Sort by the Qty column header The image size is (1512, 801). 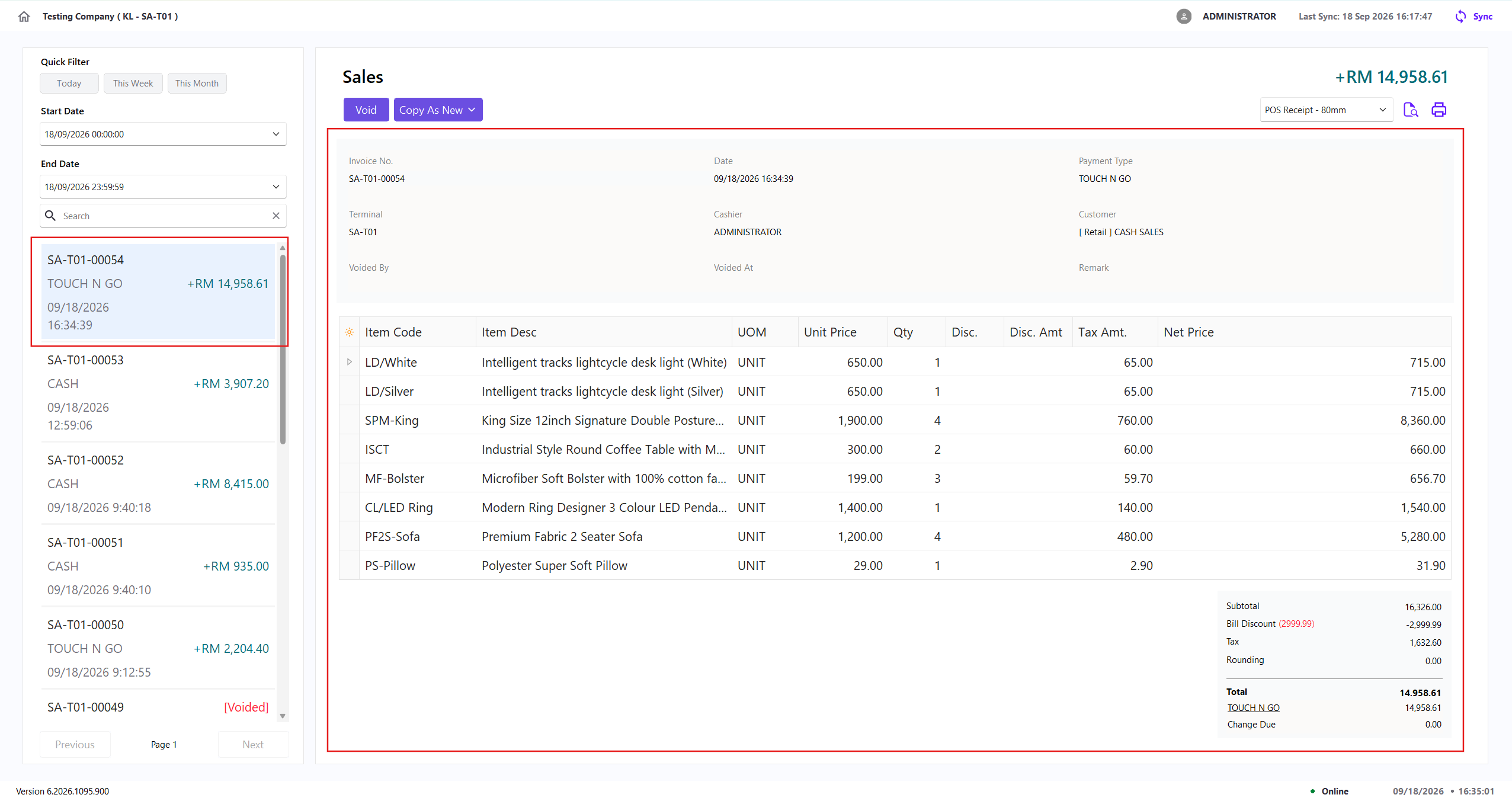[x=917, y=332]
